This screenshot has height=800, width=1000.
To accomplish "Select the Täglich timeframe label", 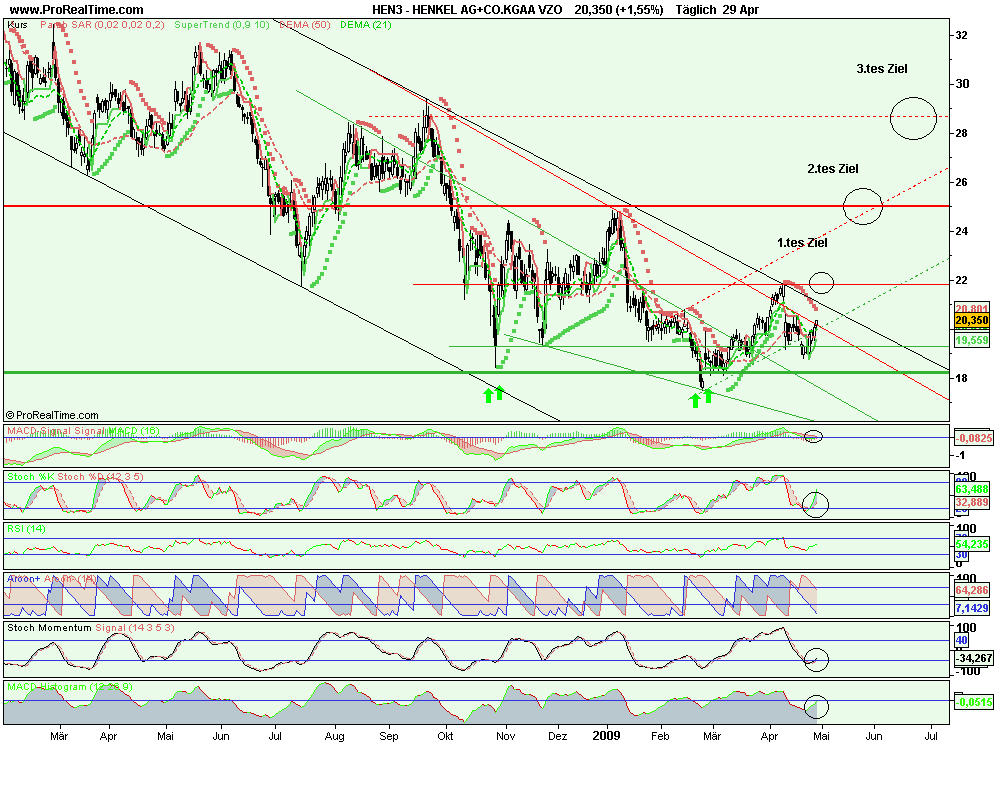I will [696, 10].
